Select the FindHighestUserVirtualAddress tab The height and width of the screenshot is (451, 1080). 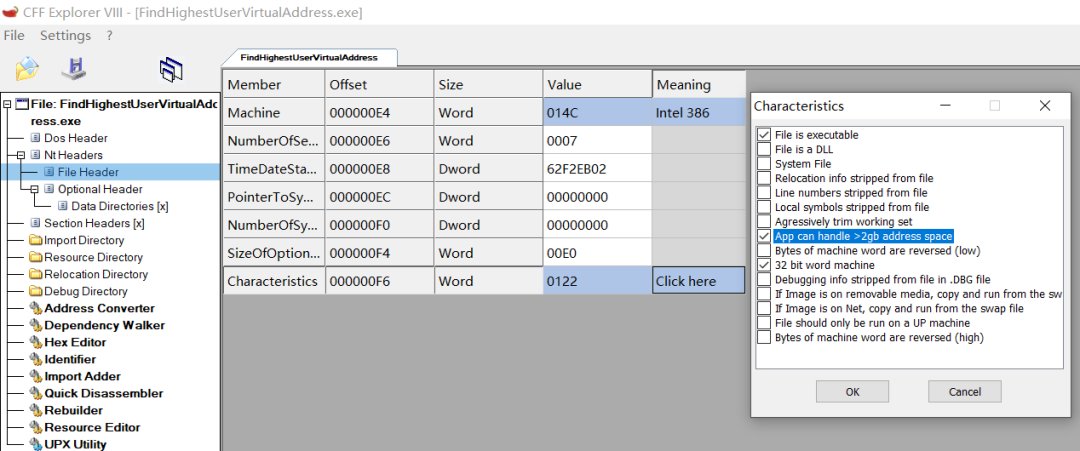coord(309,58)
